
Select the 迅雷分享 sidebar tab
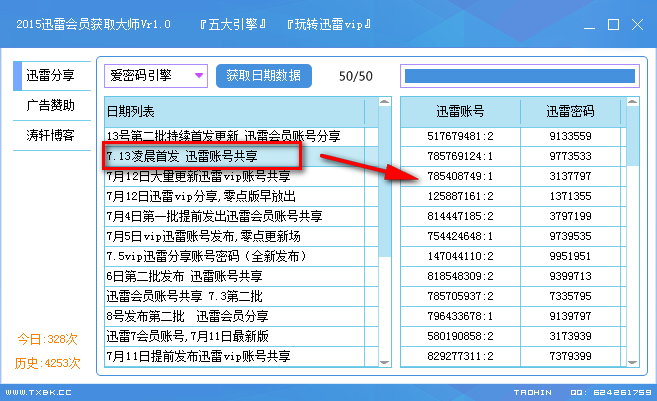(52, 76)
